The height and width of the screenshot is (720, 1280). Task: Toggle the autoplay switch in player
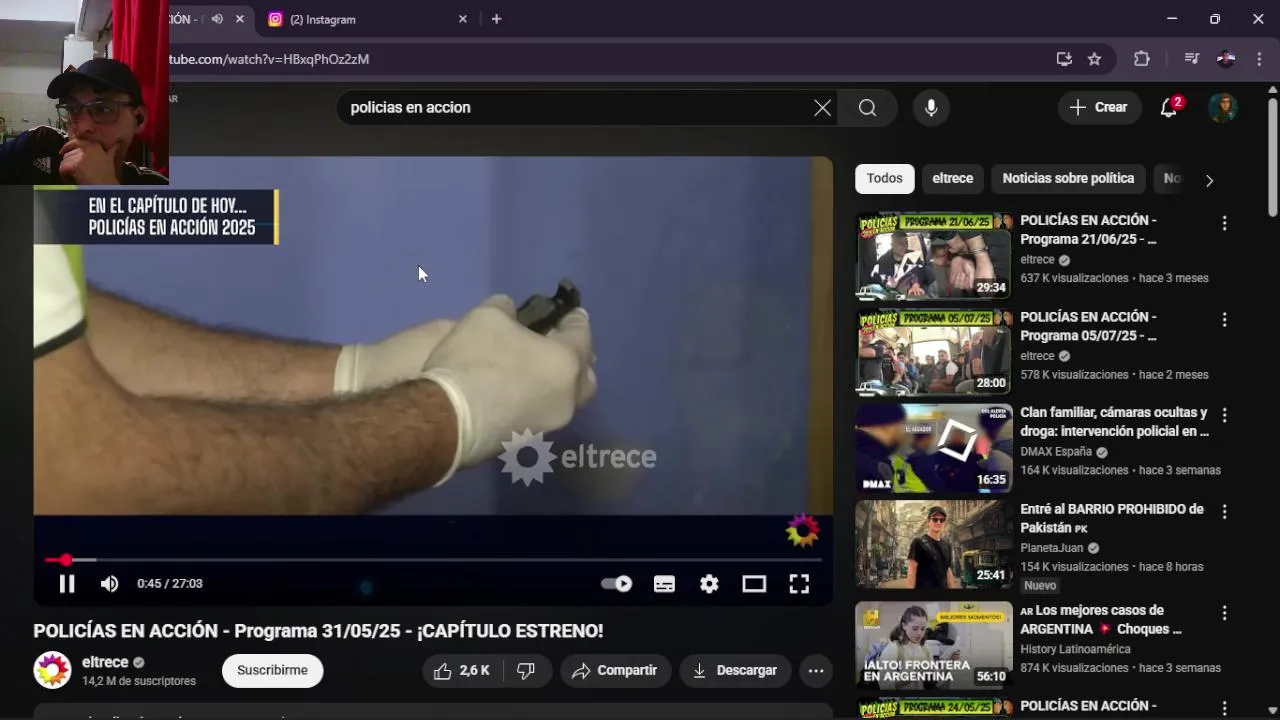pos(616,584)
